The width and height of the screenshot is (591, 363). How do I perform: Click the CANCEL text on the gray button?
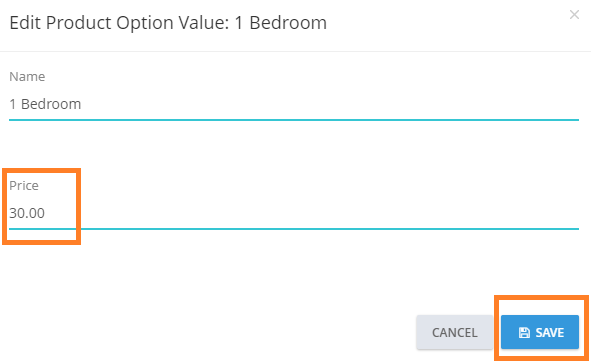455,332
